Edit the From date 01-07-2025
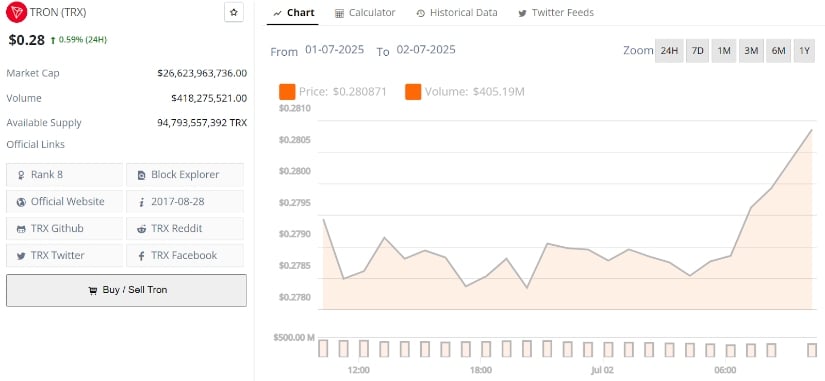The width and height of the screenshot is (825, 381). pyautogui.click(x=335, y=51)
